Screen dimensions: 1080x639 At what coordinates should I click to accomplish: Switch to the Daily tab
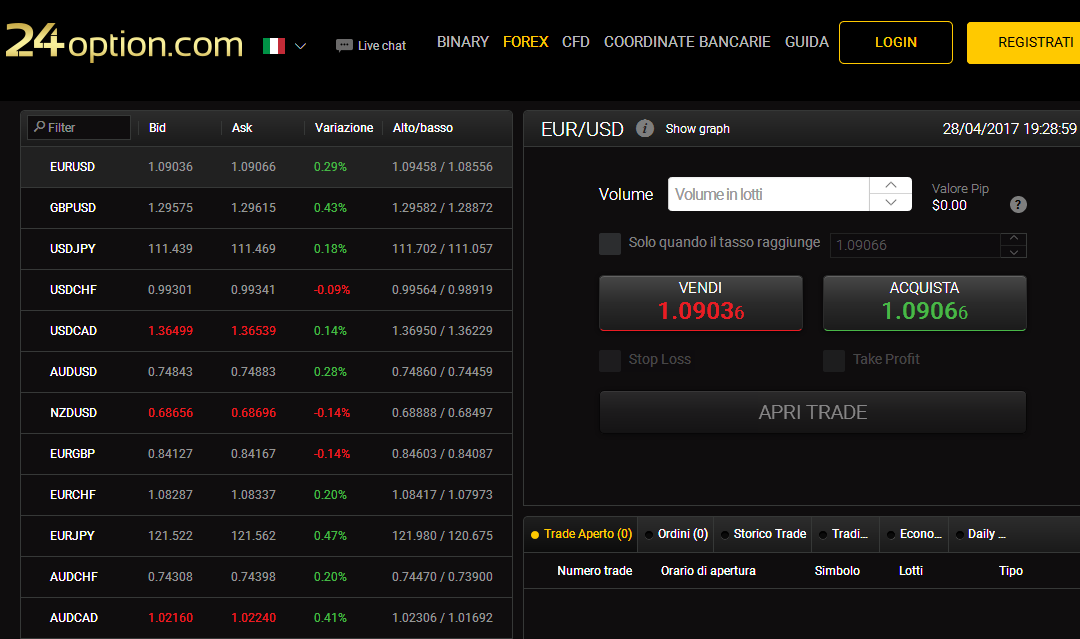point(982,534)
